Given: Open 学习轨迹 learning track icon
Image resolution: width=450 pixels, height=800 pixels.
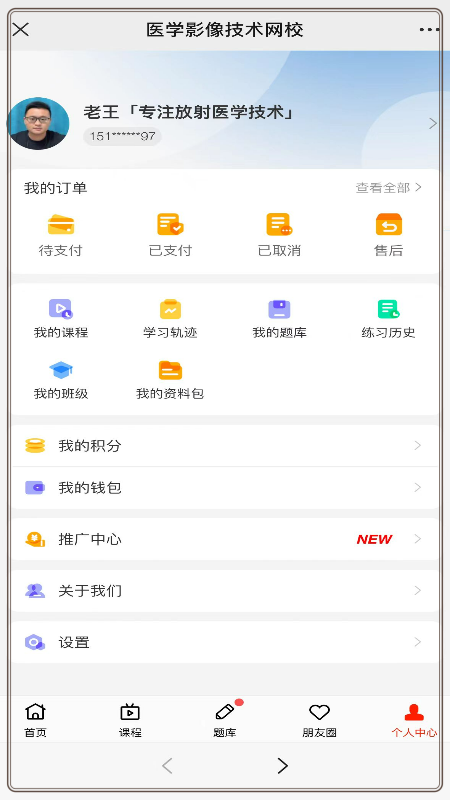Looking at the screenshot, I should pyautogui.click(x=170, y=309).
